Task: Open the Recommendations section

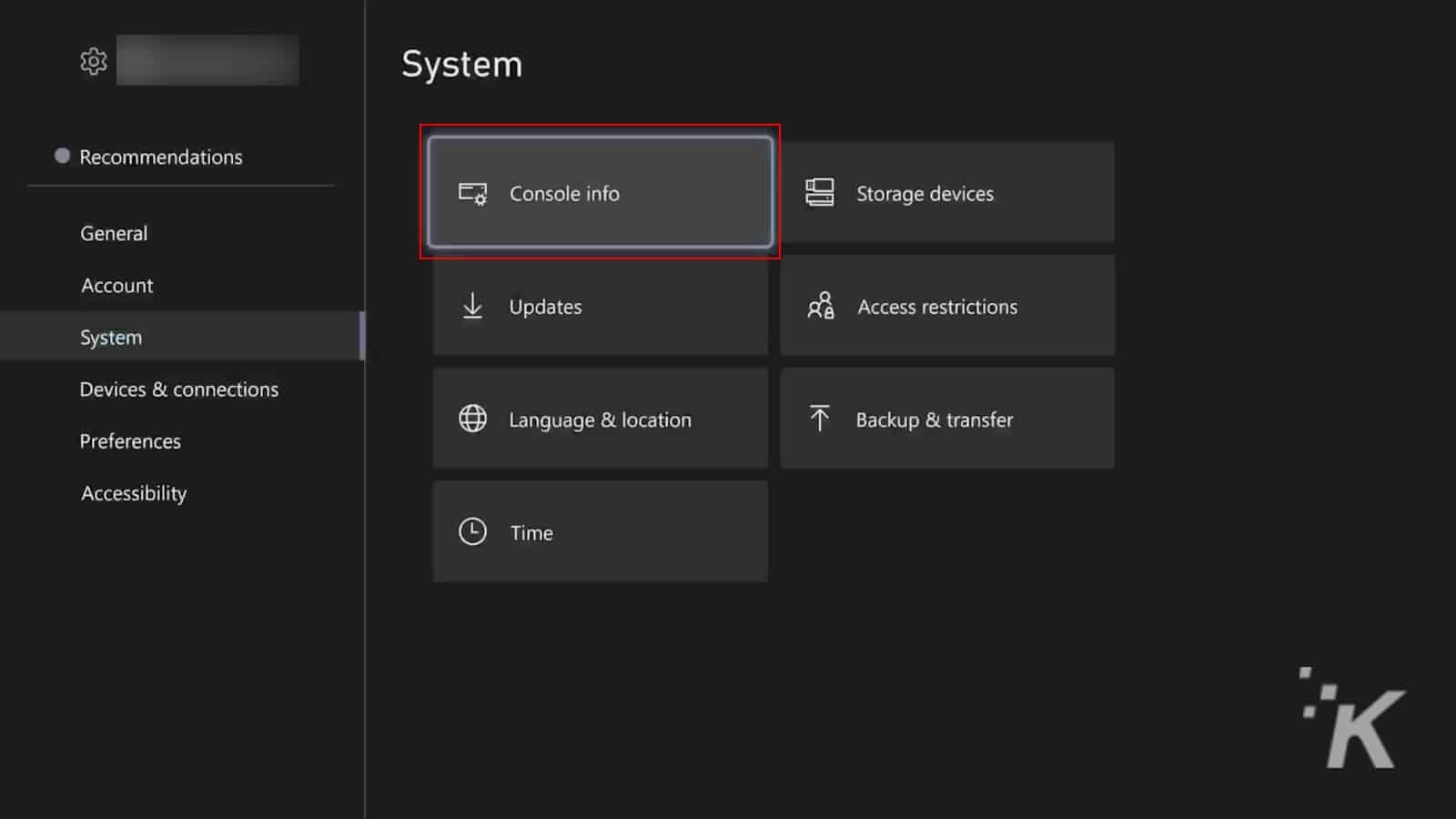Action: [x=161, y=157]
